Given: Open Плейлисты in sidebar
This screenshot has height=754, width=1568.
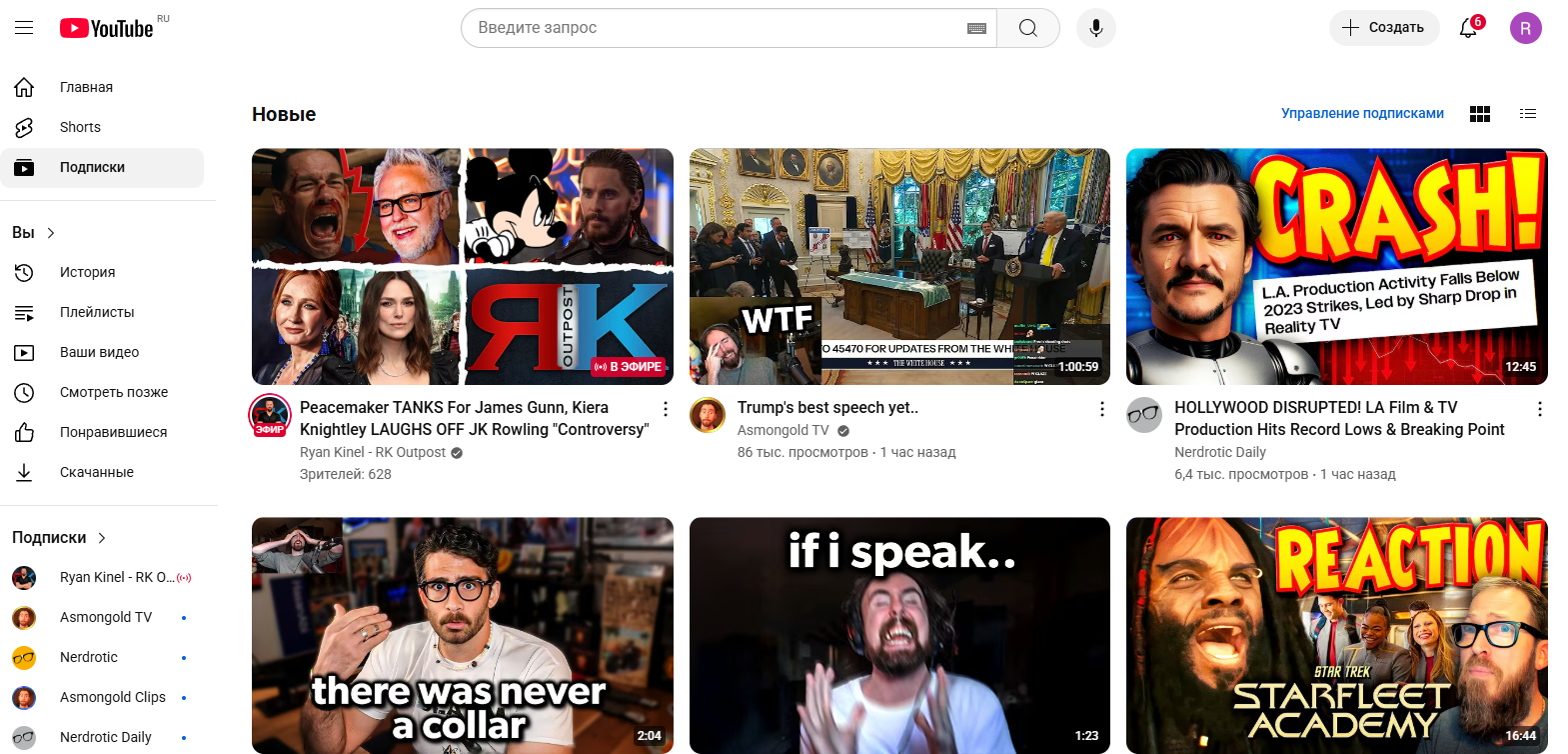Looking at the screenshot, I should (x=102, y=312).
